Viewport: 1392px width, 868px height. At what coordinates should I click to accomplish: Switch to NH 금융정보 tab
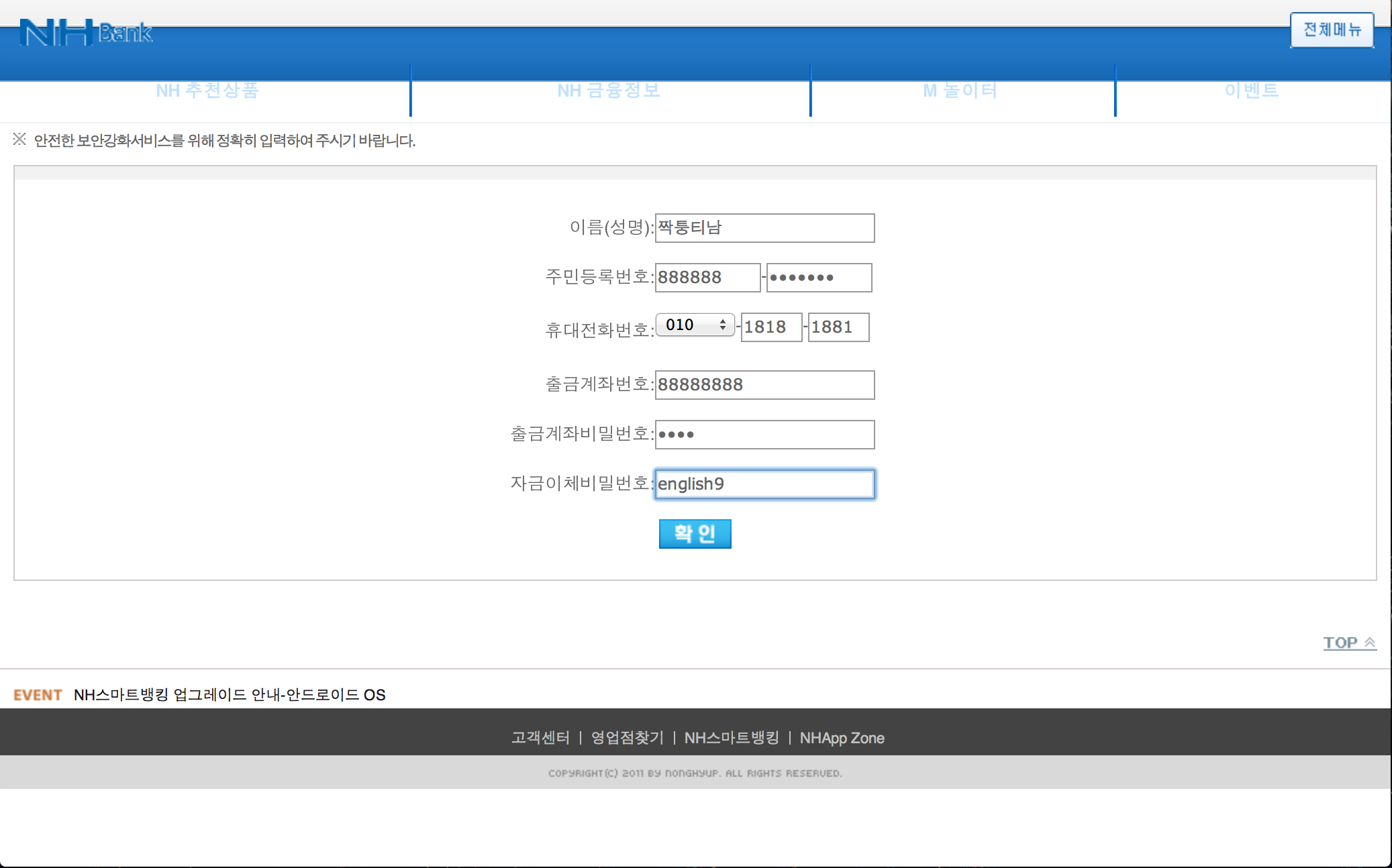point(609,91)
